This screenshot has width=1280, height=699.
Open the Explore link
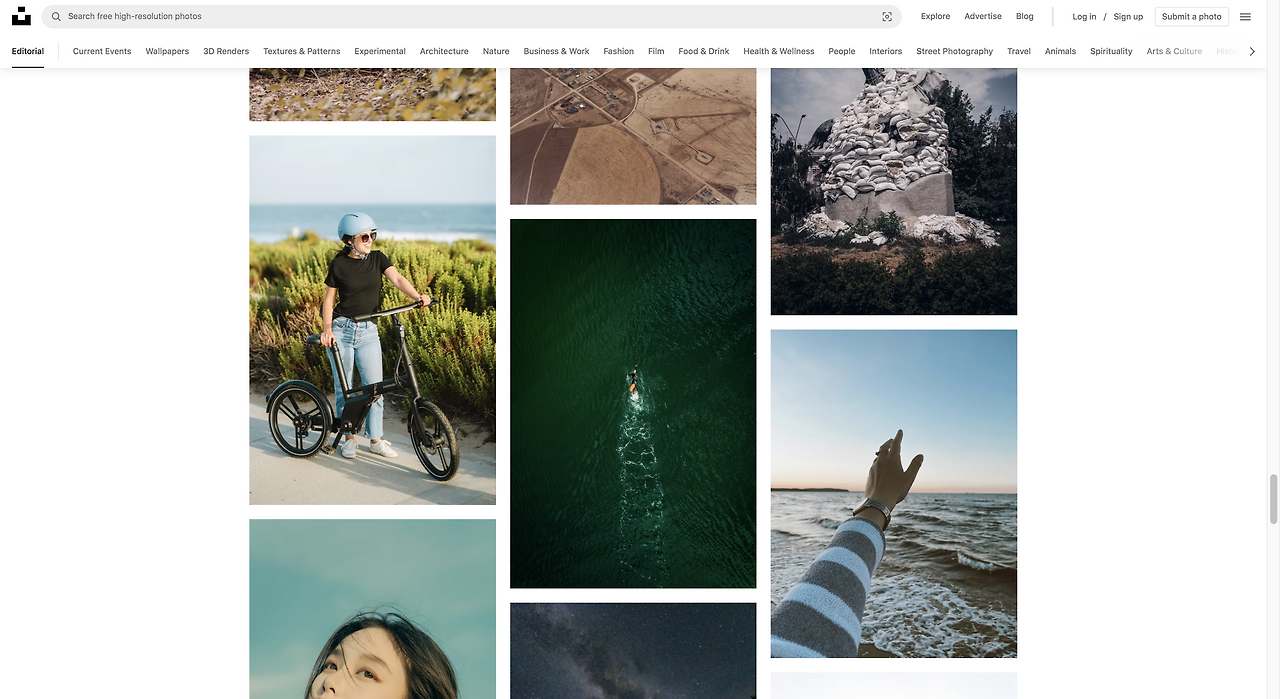[936, 16]
